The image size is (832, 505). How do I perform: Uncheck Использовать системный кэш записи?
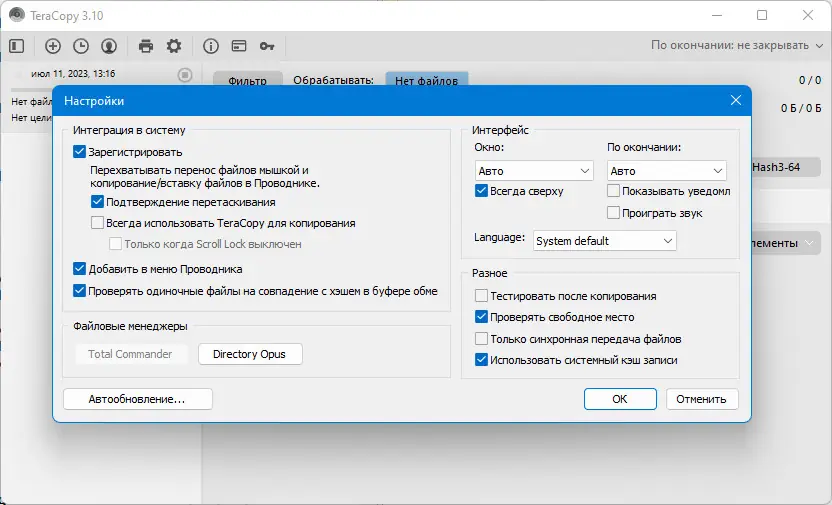[481, 360]
